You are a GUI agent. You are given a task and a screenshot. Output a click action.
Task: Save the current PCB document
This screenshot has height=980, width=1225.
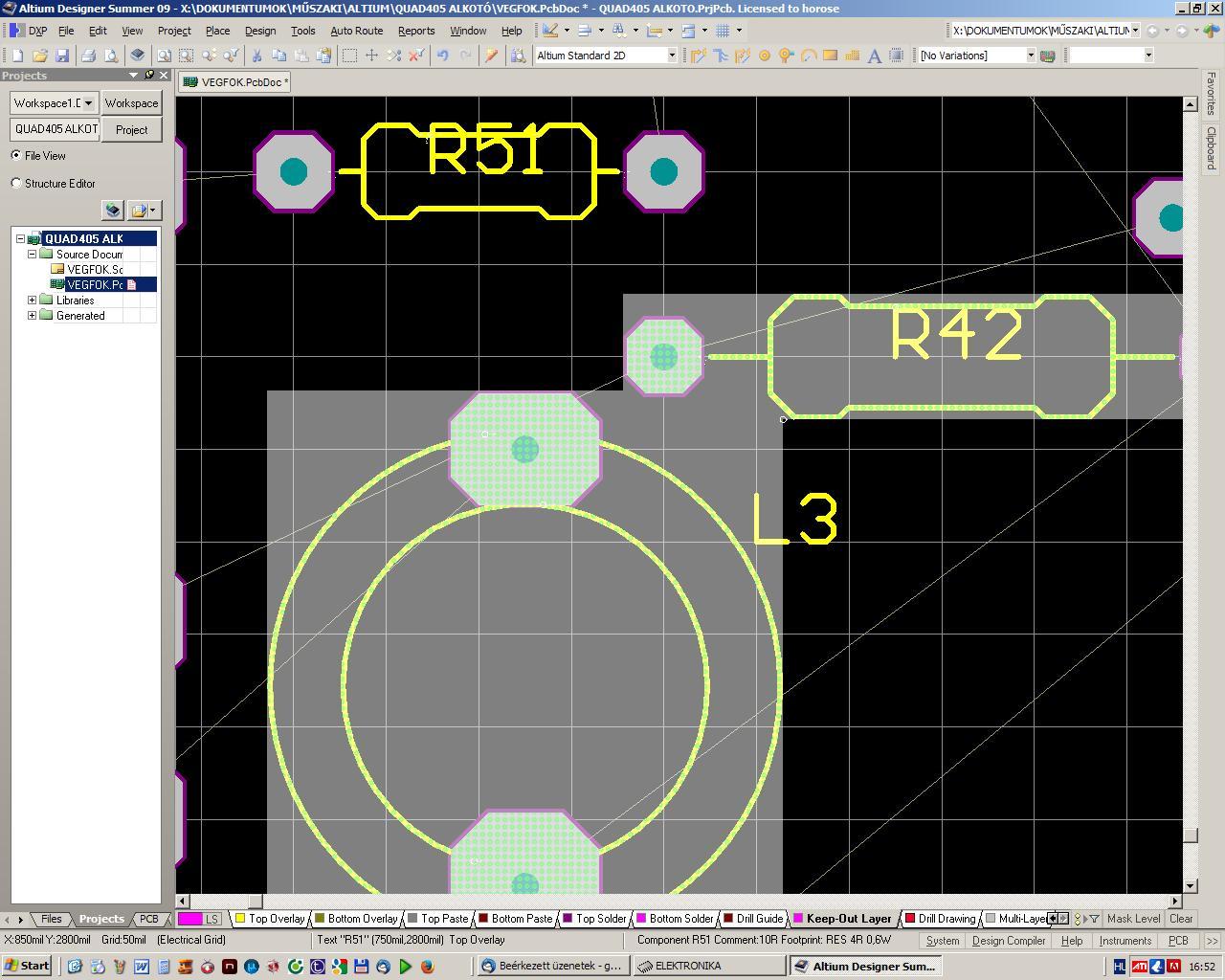point(62,56)
